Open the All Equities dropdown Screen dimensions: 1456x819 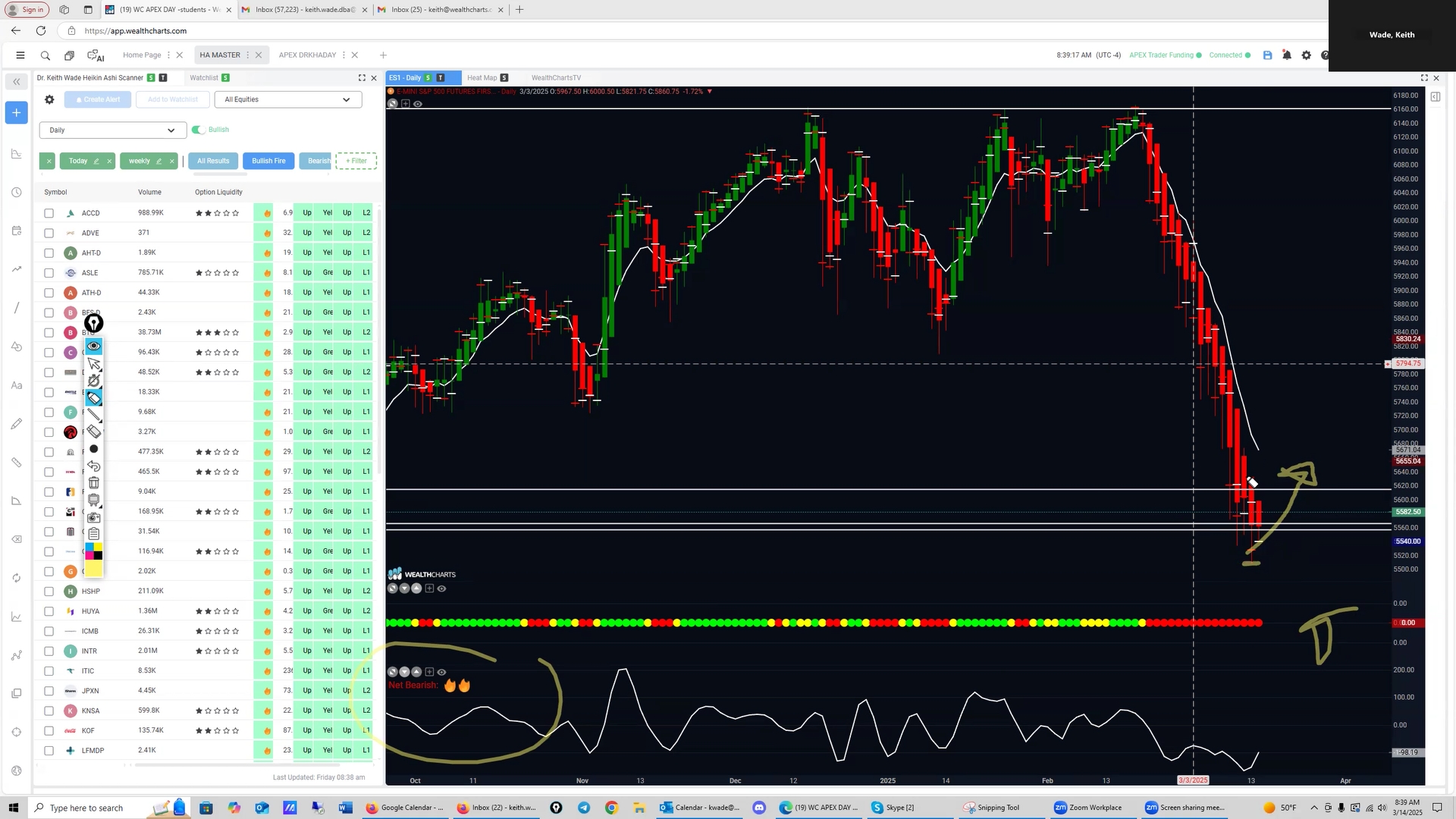click(x=288, y=99)
